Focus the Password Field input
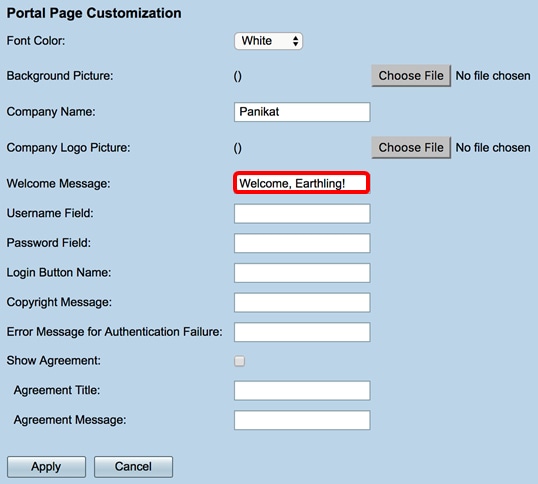The image size is (538, 484). pos(302,243)
